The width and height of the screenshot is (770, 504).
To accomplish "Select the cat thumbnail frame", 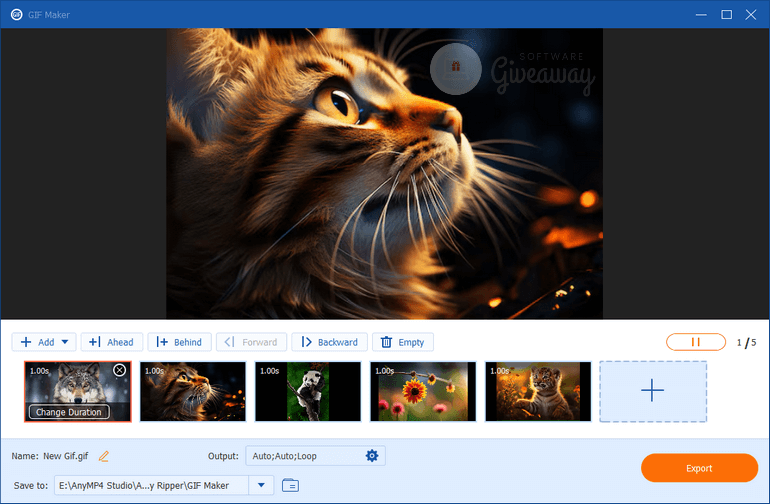I will click(x=192, y=392).
